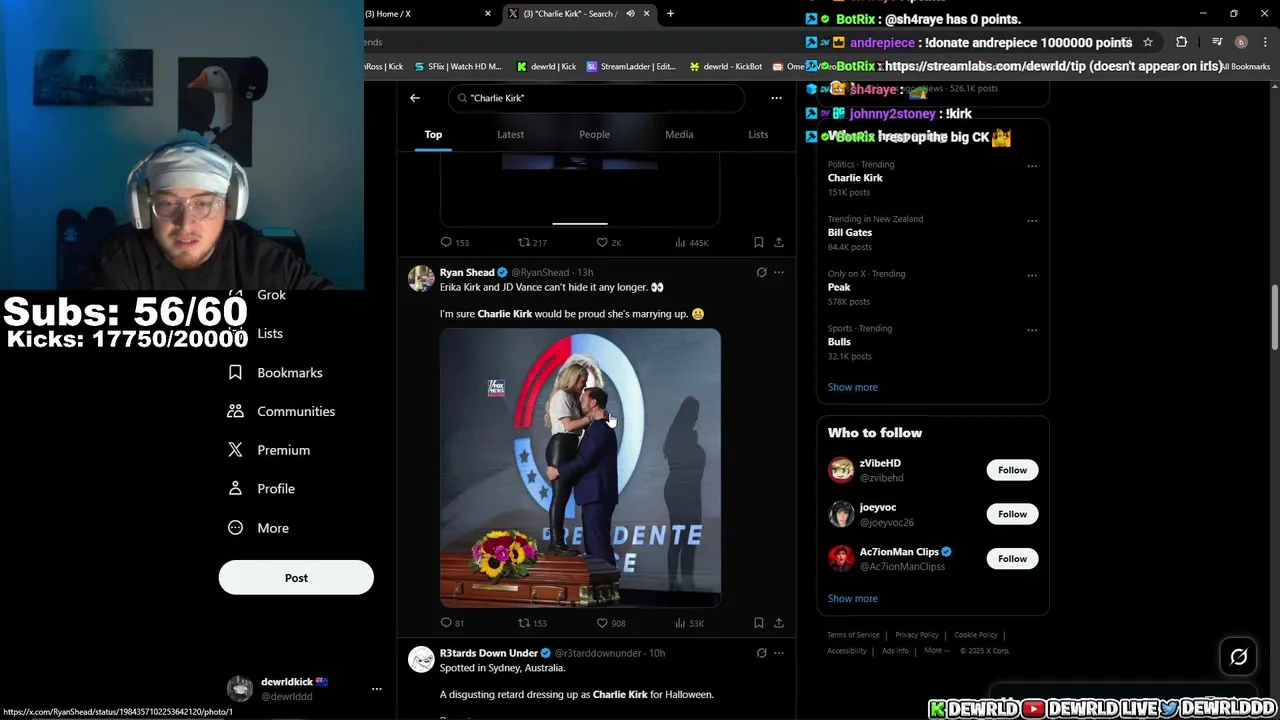
Task: Click the Post button
Action: point(296,578)
